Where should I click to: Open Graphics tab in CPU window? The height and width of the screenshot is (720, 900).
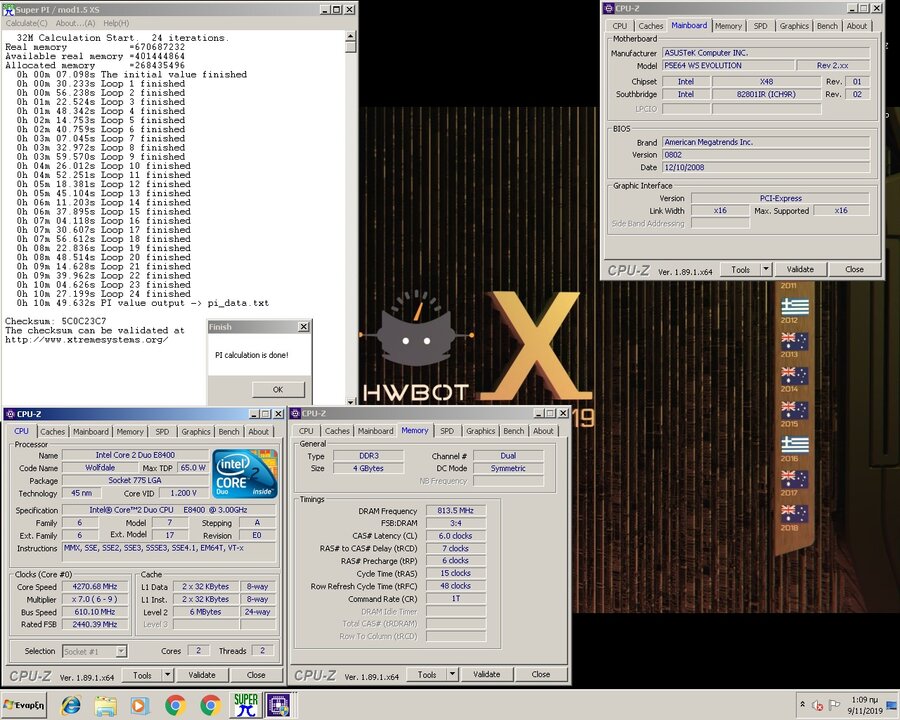point(196,431)
